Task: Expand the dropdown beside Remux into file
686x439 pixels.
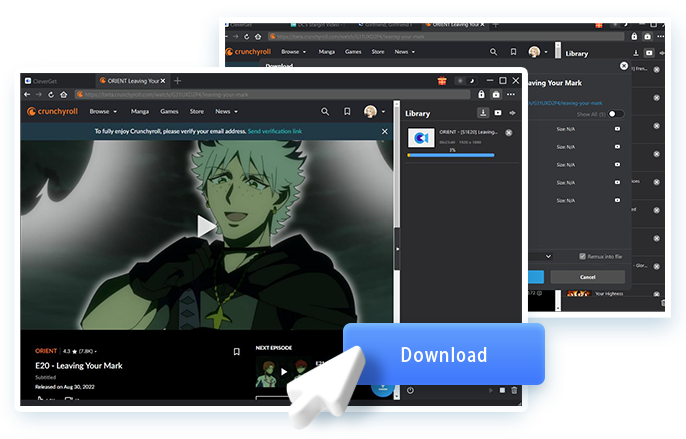Action: click(548, 256)
